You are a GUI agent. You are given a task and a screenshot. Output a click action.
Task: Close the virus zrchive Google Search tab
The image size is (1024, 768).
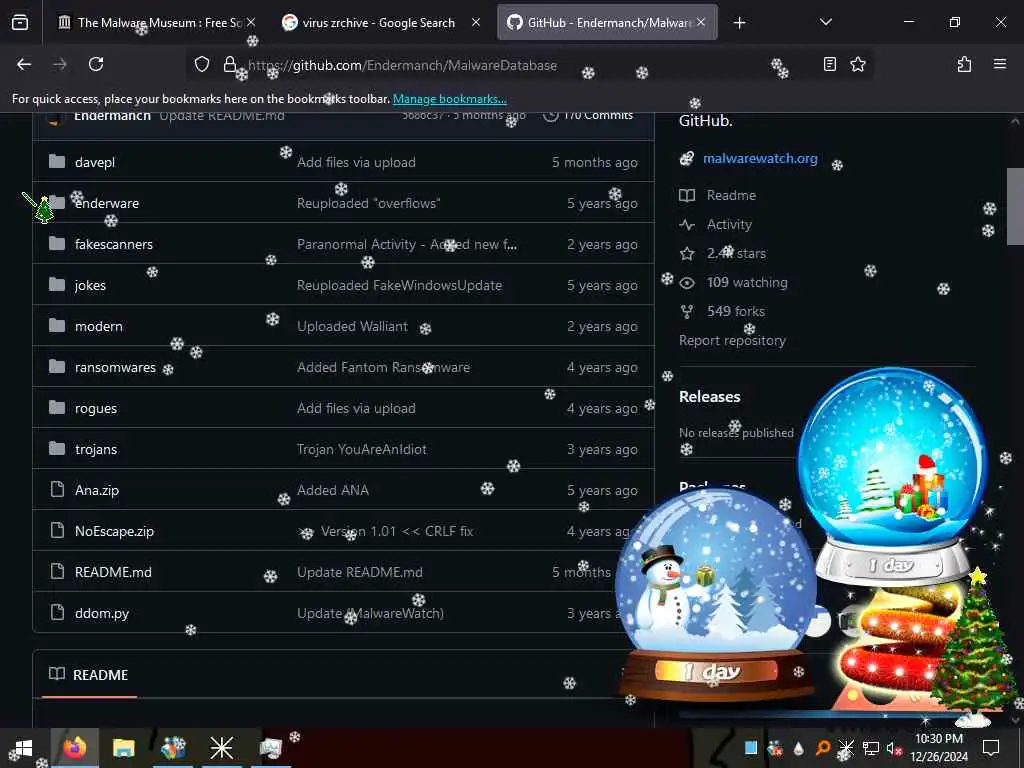(x=475, y=22)
